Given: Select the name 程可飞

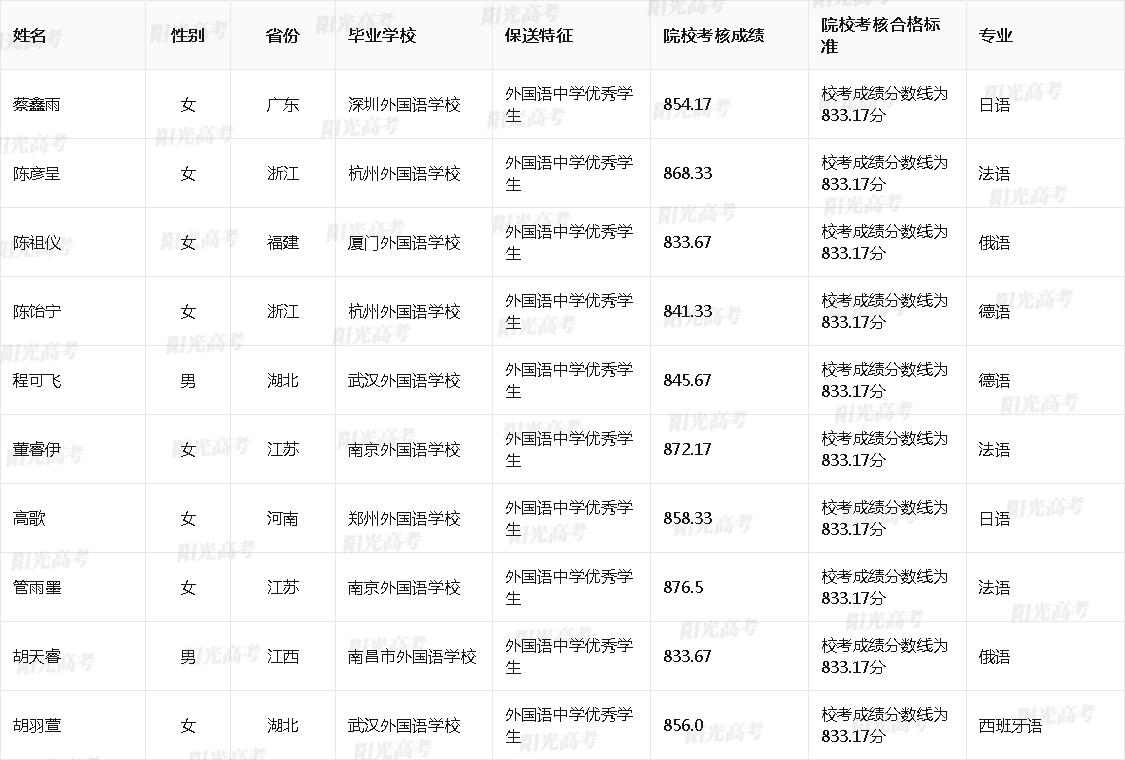Looking at the screenshot, I should point(37,380).
